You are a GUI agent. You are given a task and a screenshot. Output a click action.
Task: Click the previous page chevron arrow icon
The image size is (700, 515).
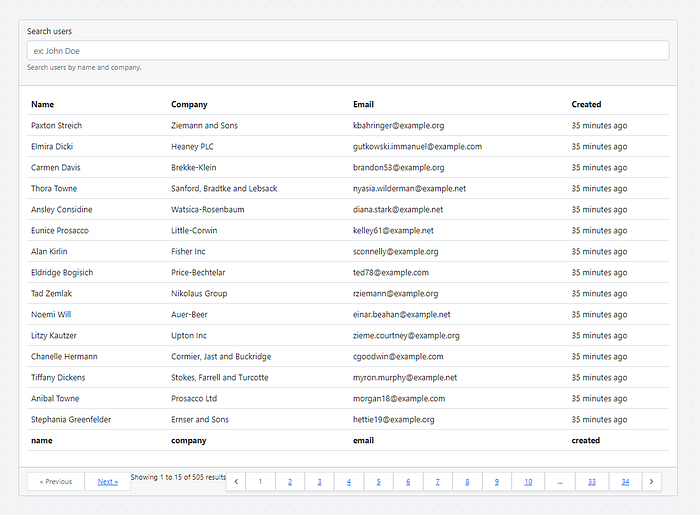[x=236, y=482]
